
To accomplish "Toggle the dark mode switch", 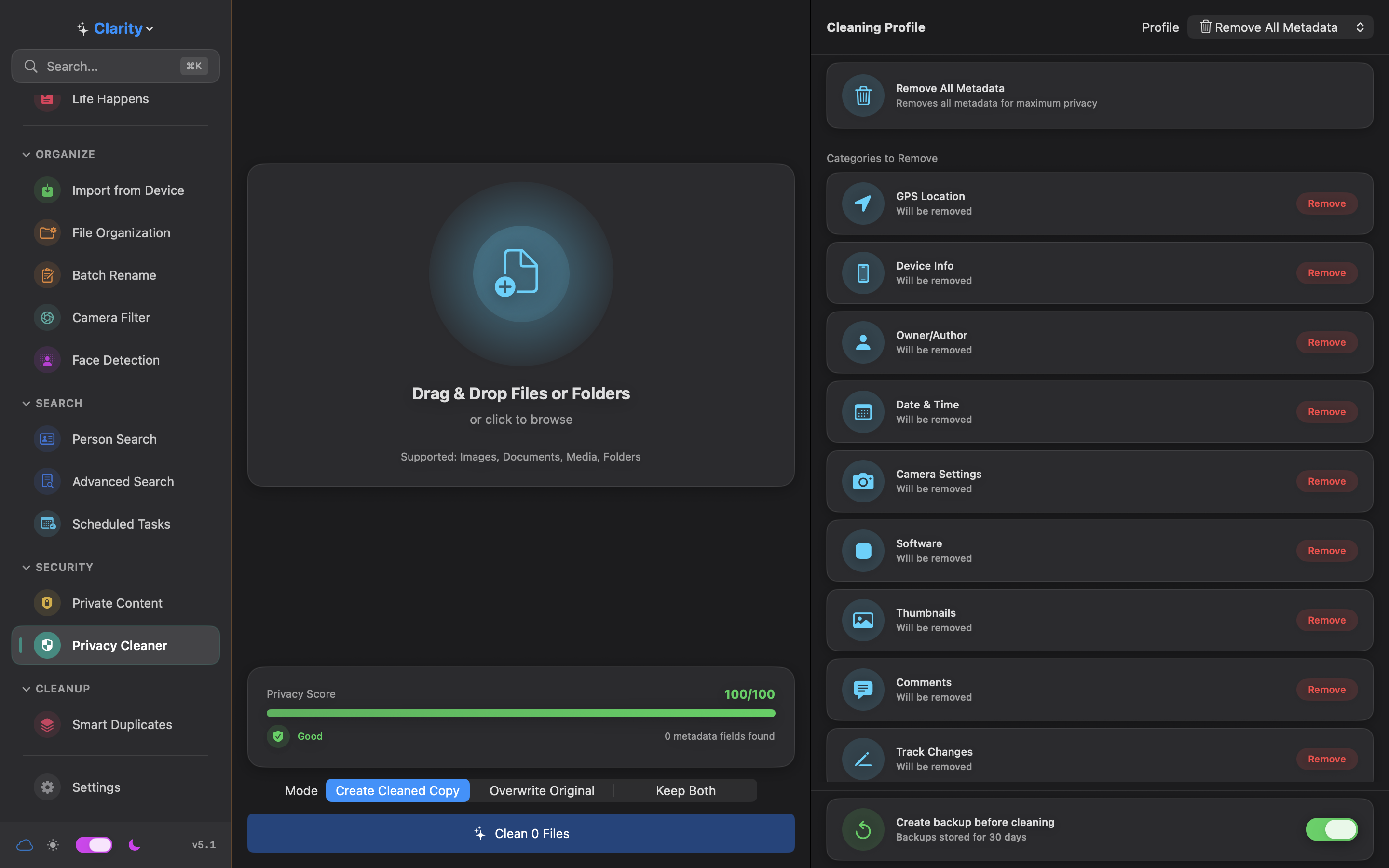I will click(x=94, y=844).
